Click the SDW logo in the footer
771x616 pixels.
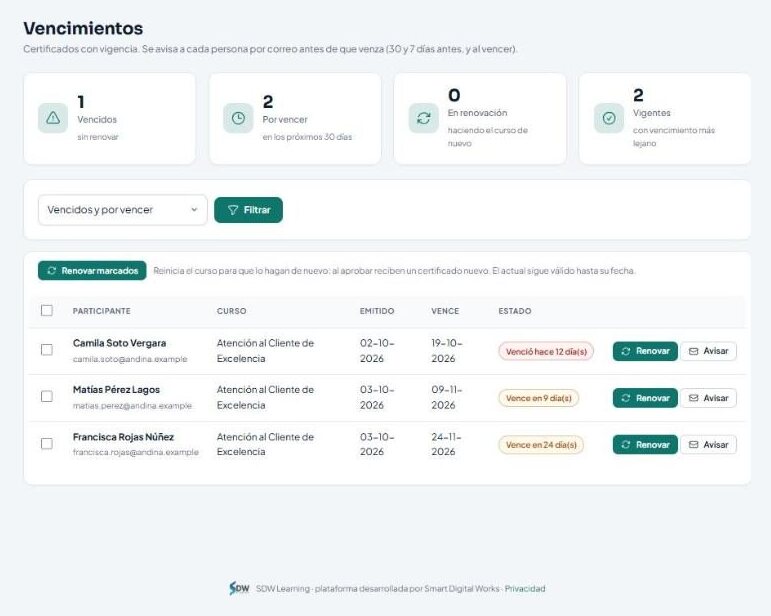tap(239, 588)
